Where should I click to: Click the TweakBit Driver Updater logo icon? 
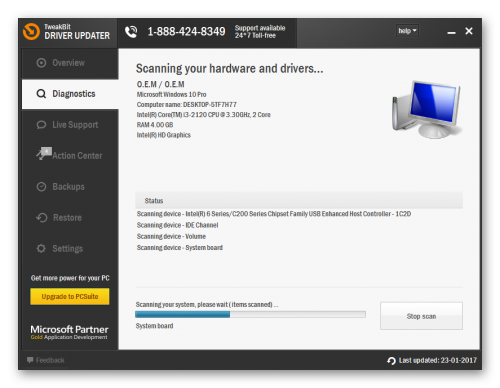pyautogui.click(x=31, y=32)
